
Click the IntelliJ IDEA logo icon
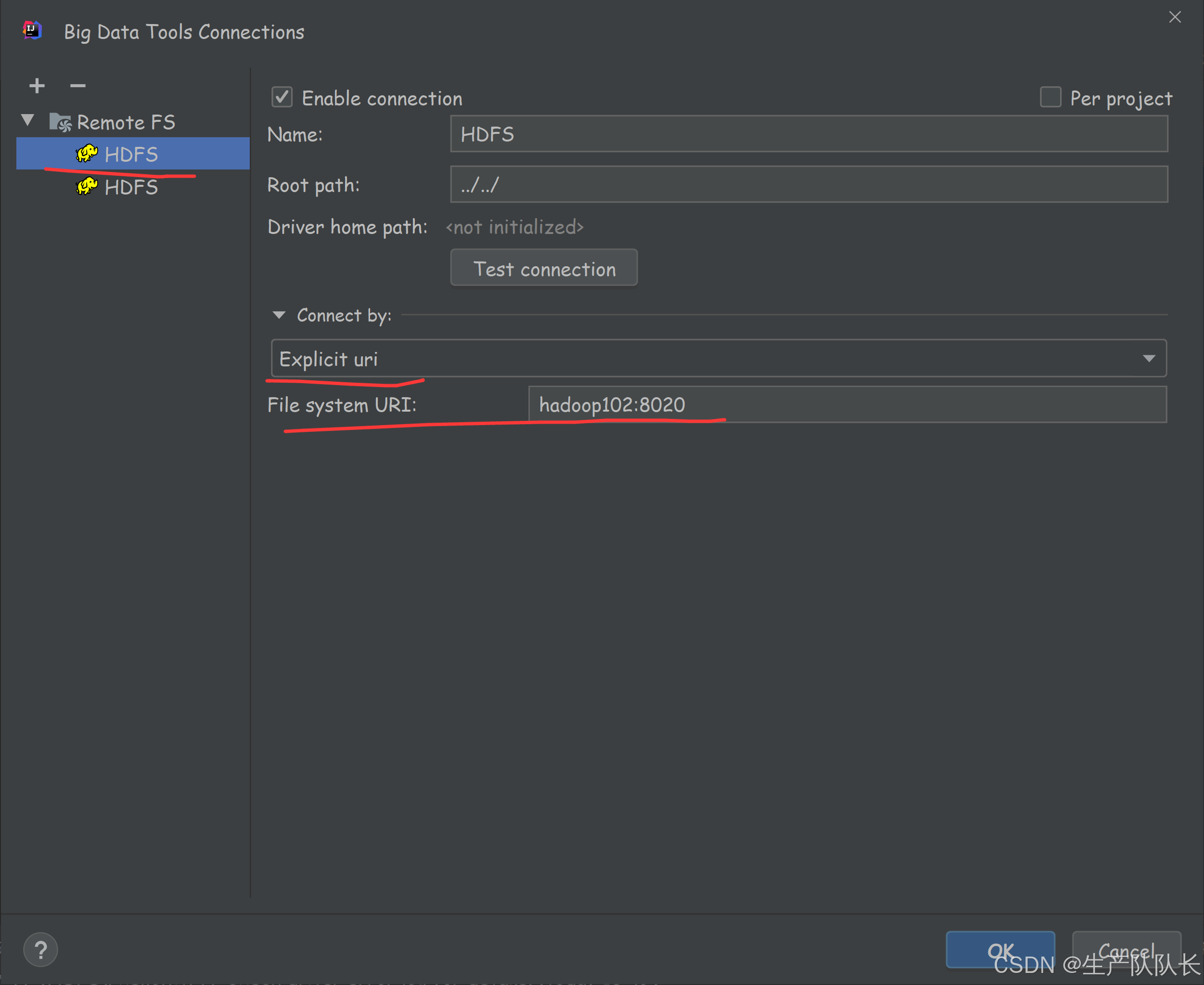pos(32,30)
